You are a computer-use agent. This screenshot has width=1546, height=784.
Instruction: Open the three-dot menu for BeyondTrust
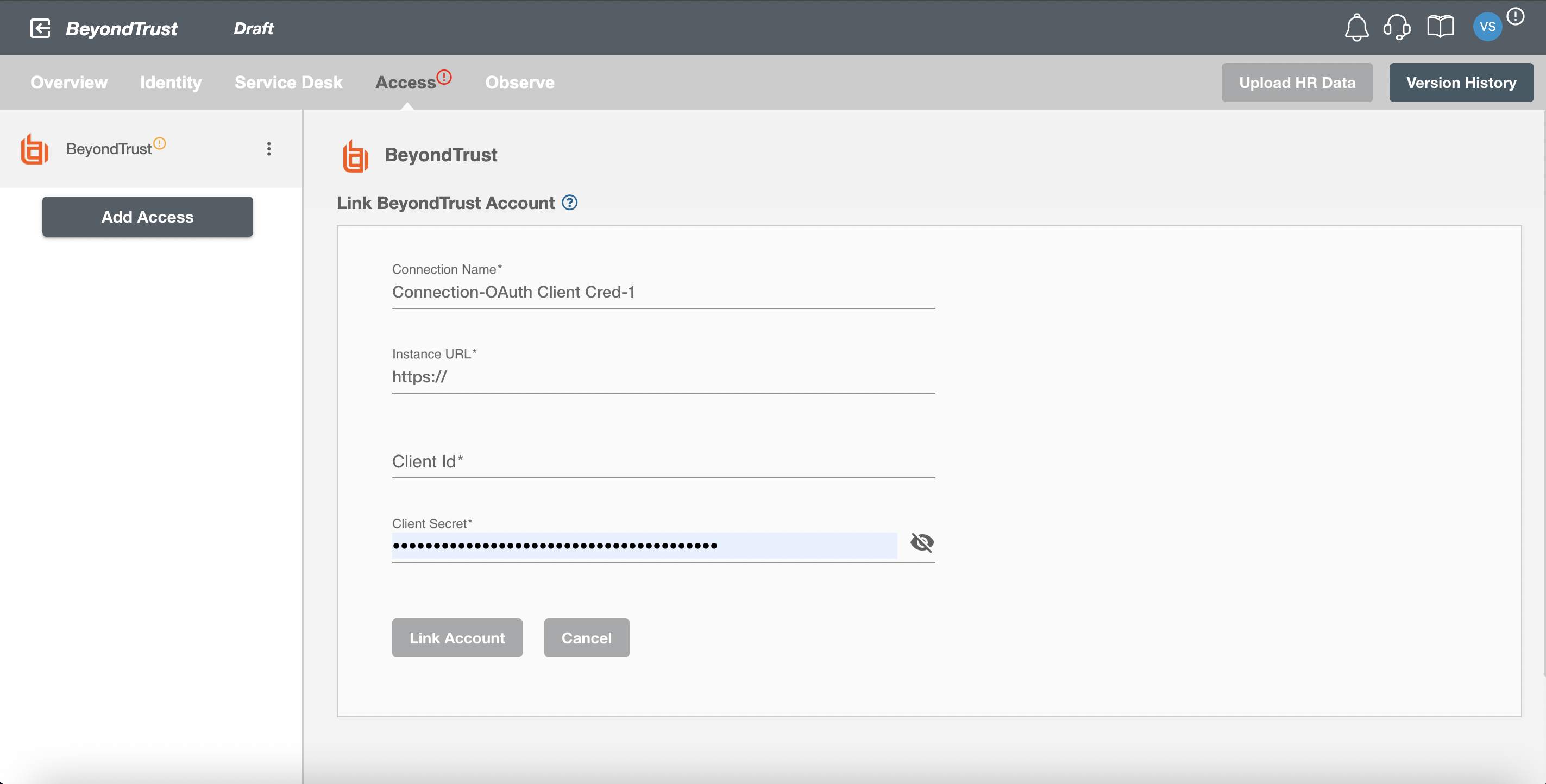pyautogui.click(x=269, y=149)
